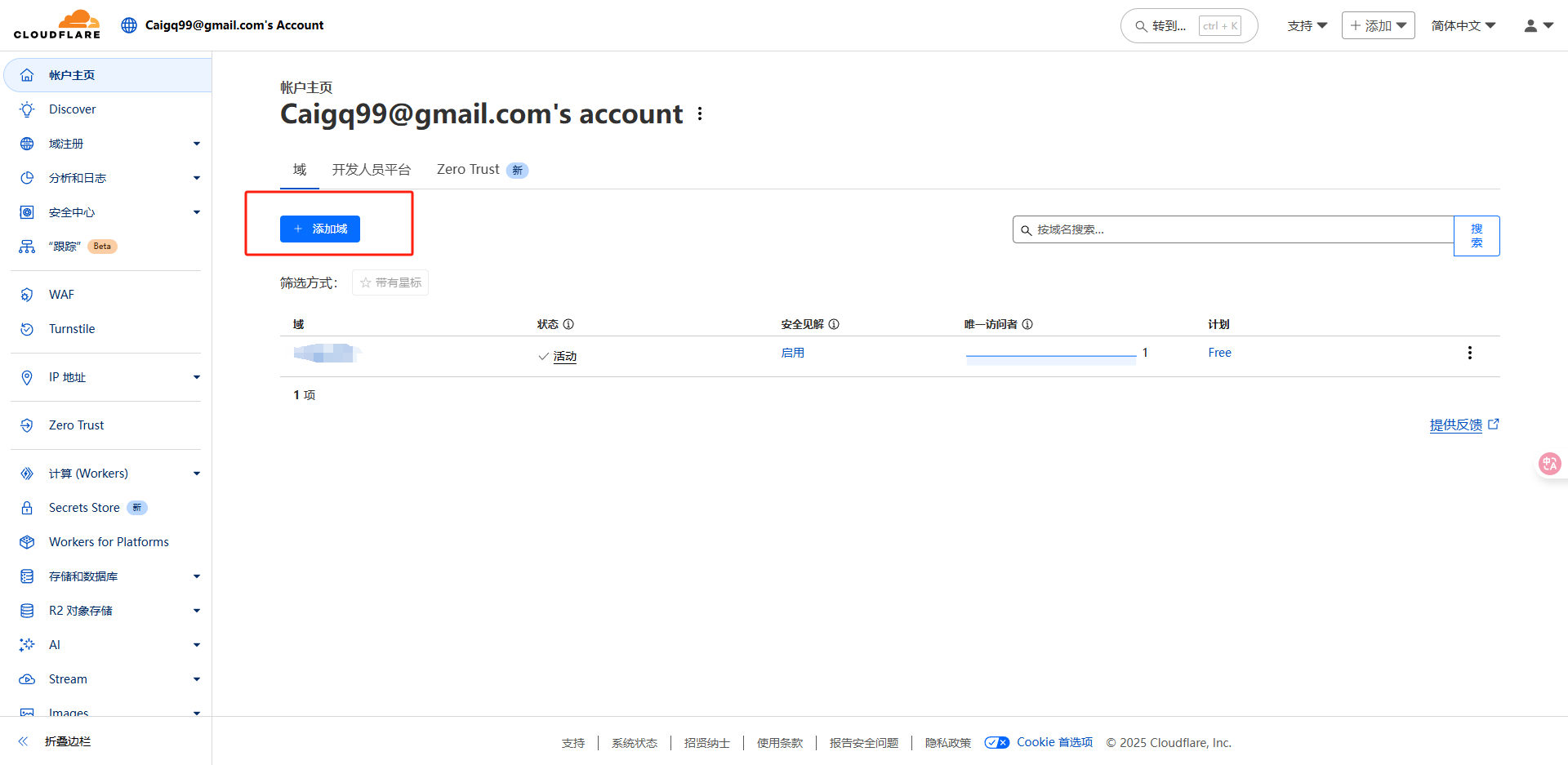Expand the Domain Registration sidebar menu
The width and height of the screenshot is (1568, 765).
196,144
